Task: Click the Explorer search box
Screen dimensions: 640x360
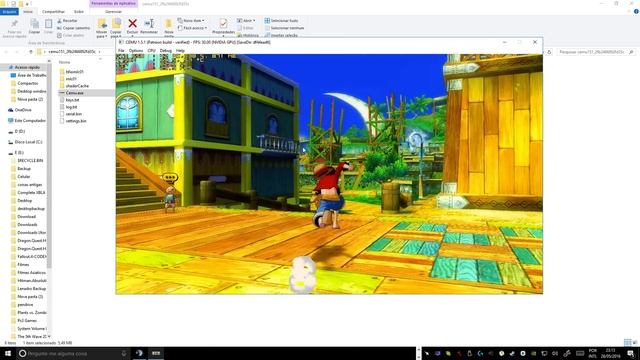Action: pyautogui.click(x=596, y=52)
